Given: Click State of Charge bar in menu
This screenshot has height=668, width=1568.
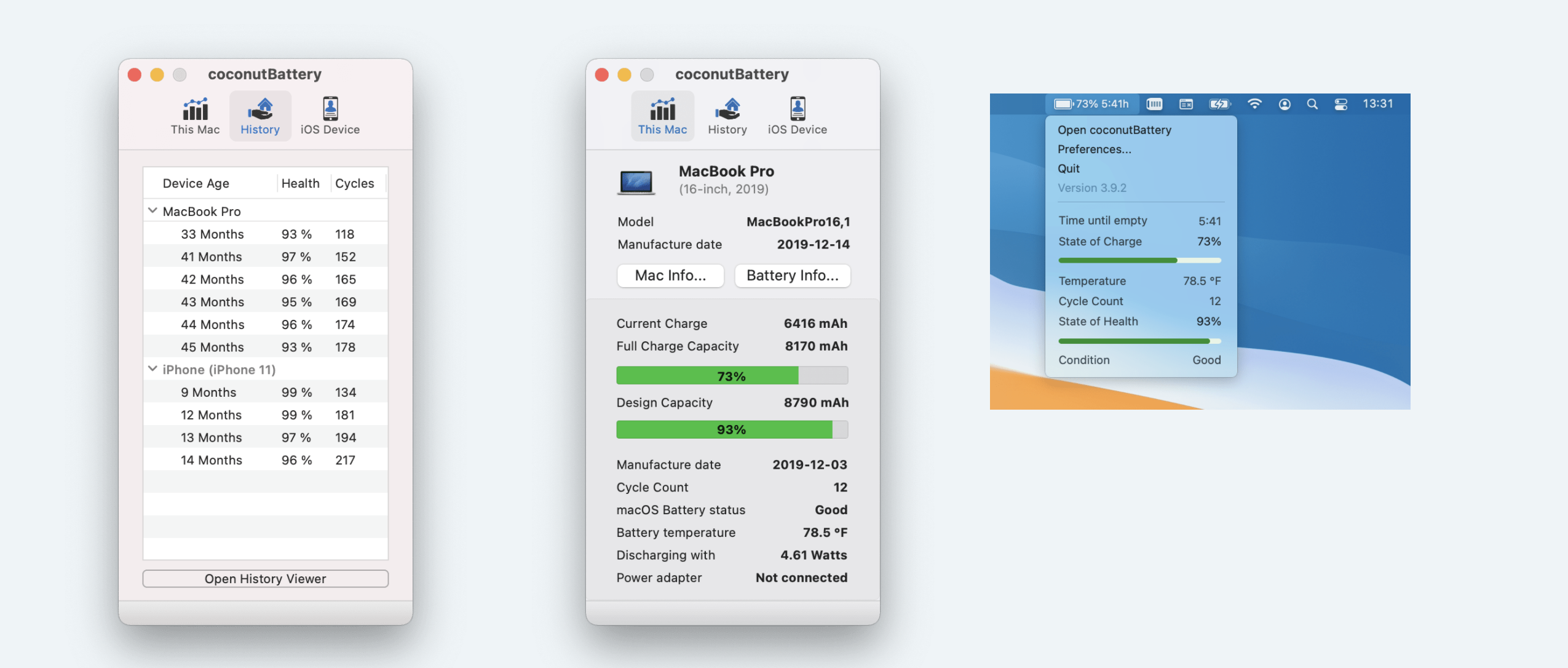Looking at the screenshot, I should coord(1139,261).
